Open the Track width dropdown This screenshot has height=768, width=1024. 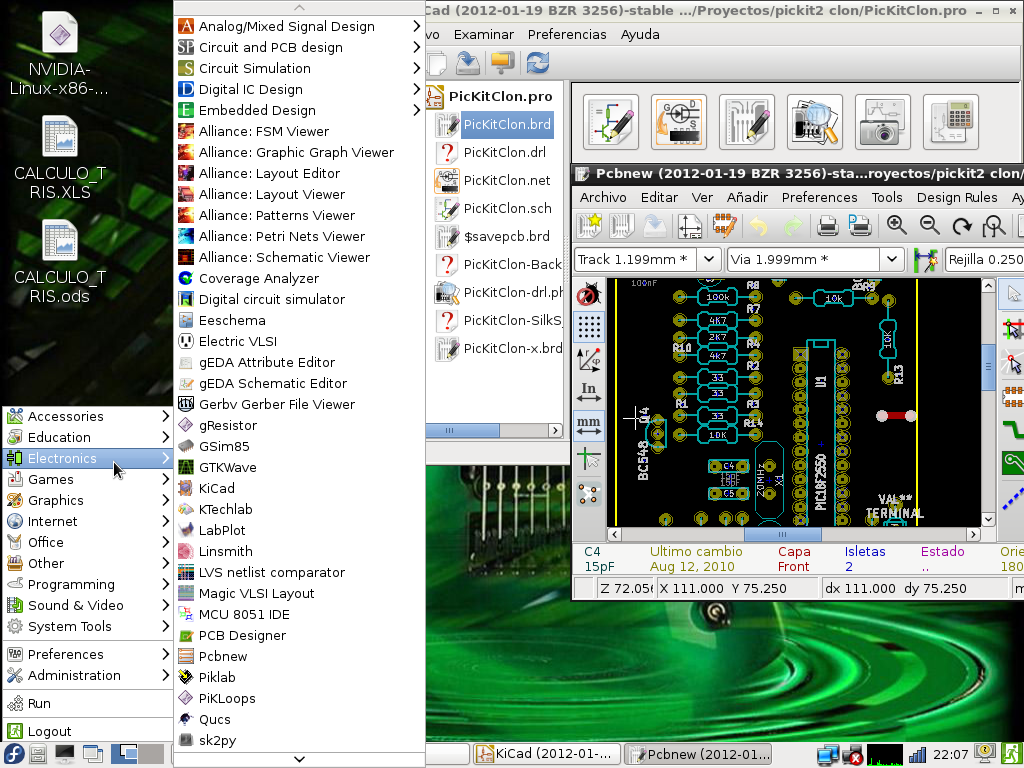pos(709,258)
